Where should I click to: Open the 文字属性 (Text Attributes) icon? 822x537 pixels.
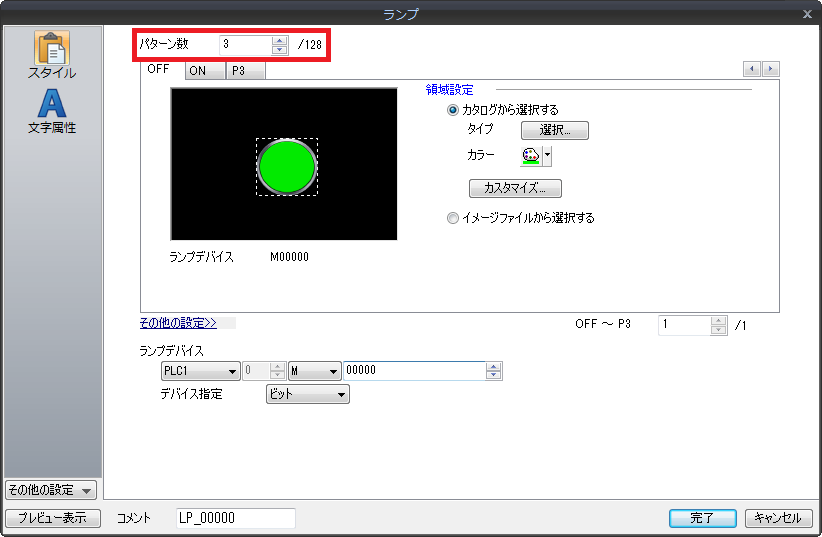click(52, 110)
